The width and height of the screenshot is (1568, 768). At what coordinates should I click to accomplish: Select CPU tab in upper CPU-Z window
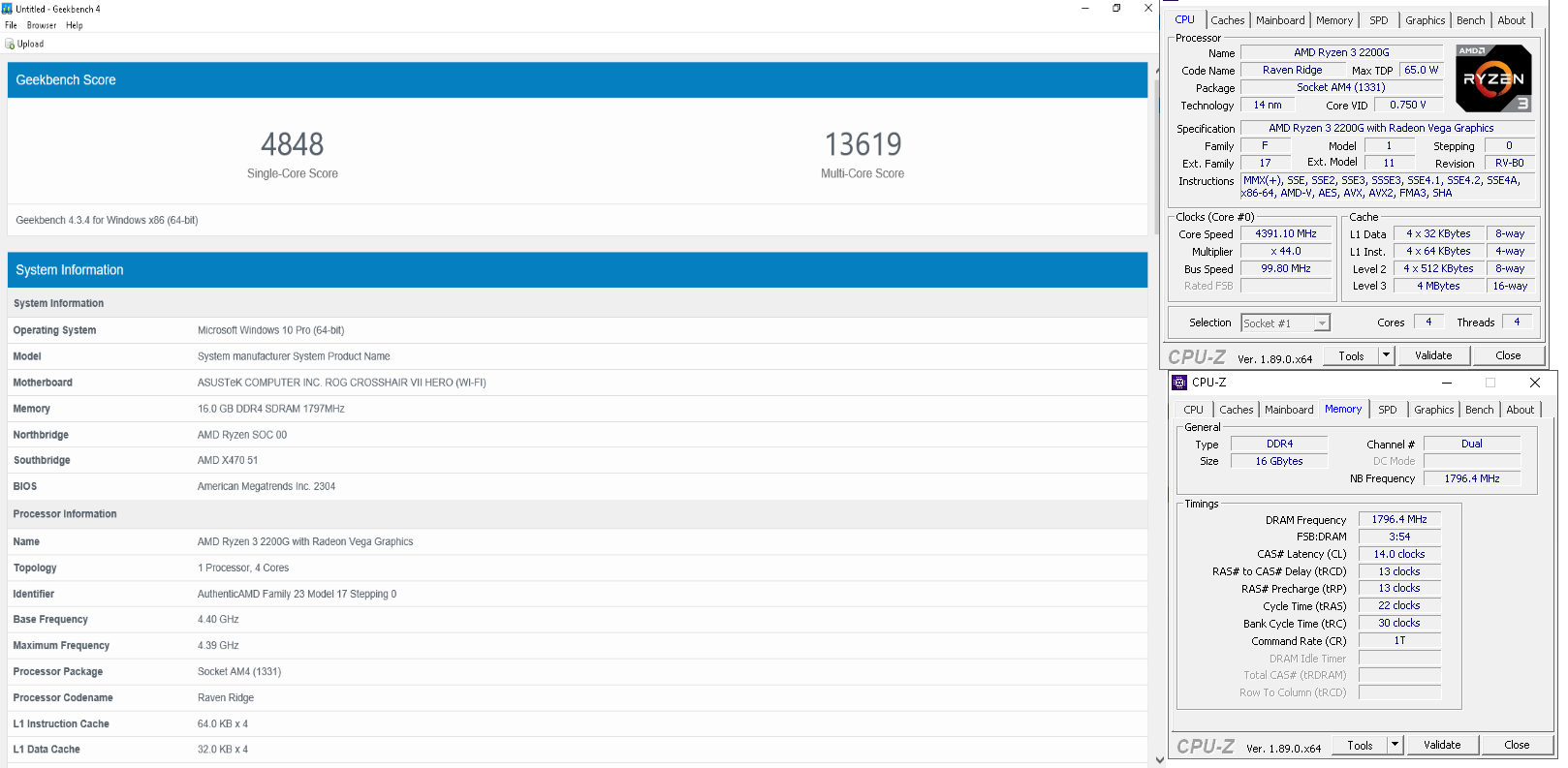point(1185,19)
